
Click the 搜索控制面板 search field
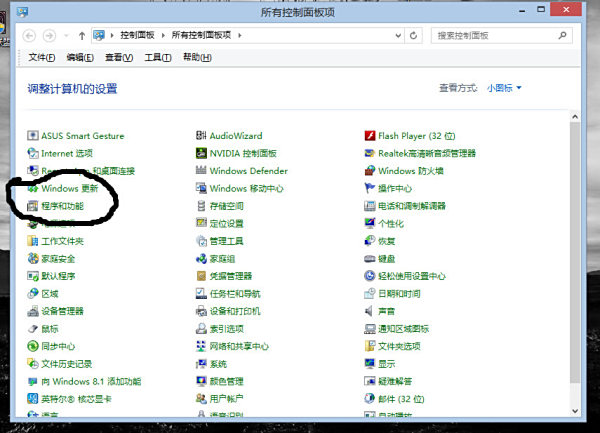[x=496, y=36]
